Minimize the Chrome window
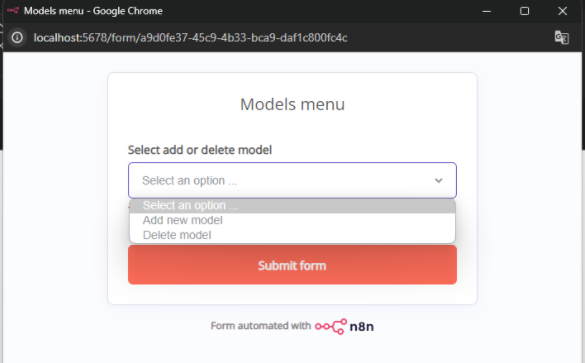Viewport: 585px width, 363px height. tap(487, 11)
